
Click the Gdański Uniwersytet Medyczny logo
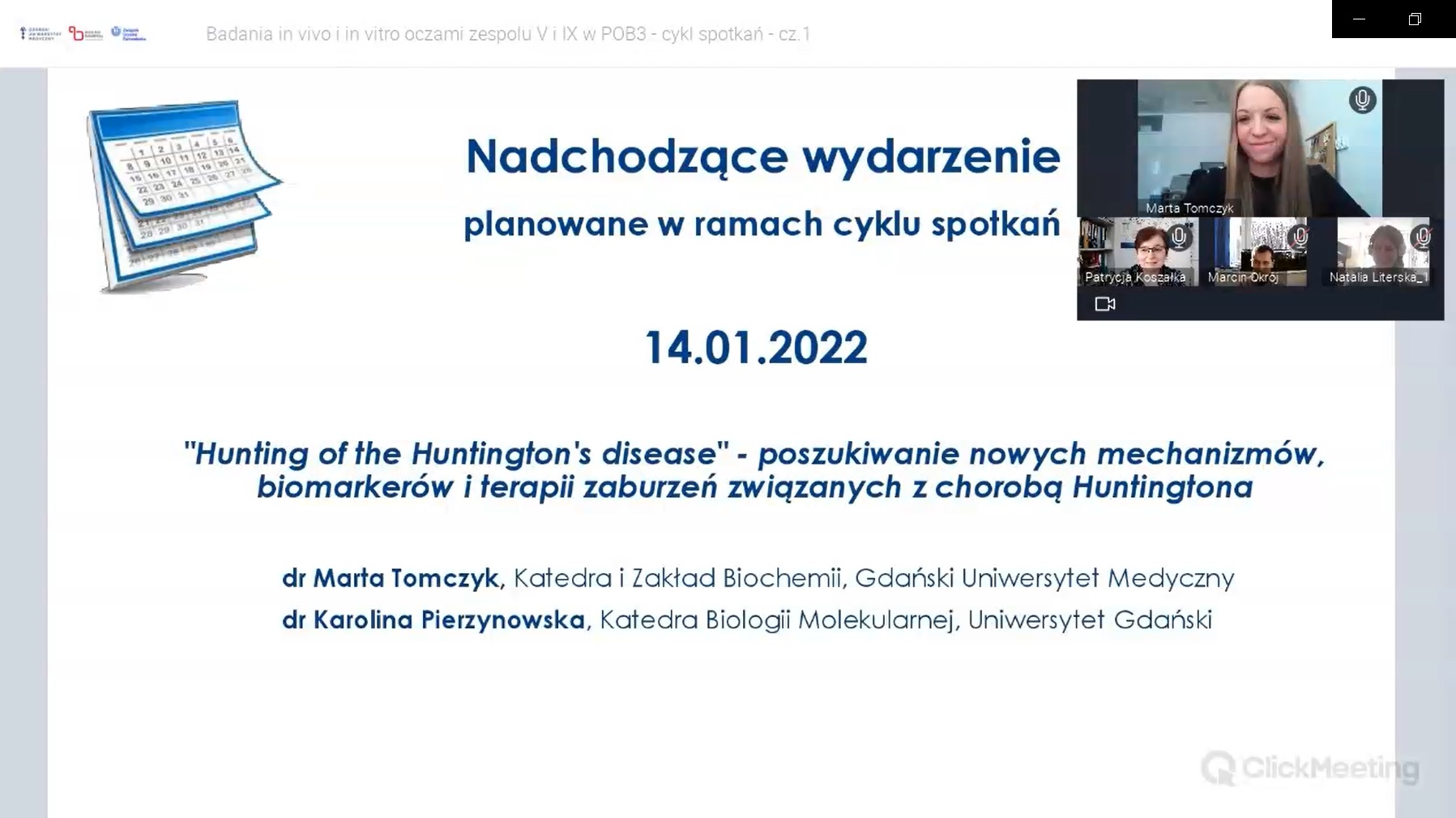click(x=40, y=33)
